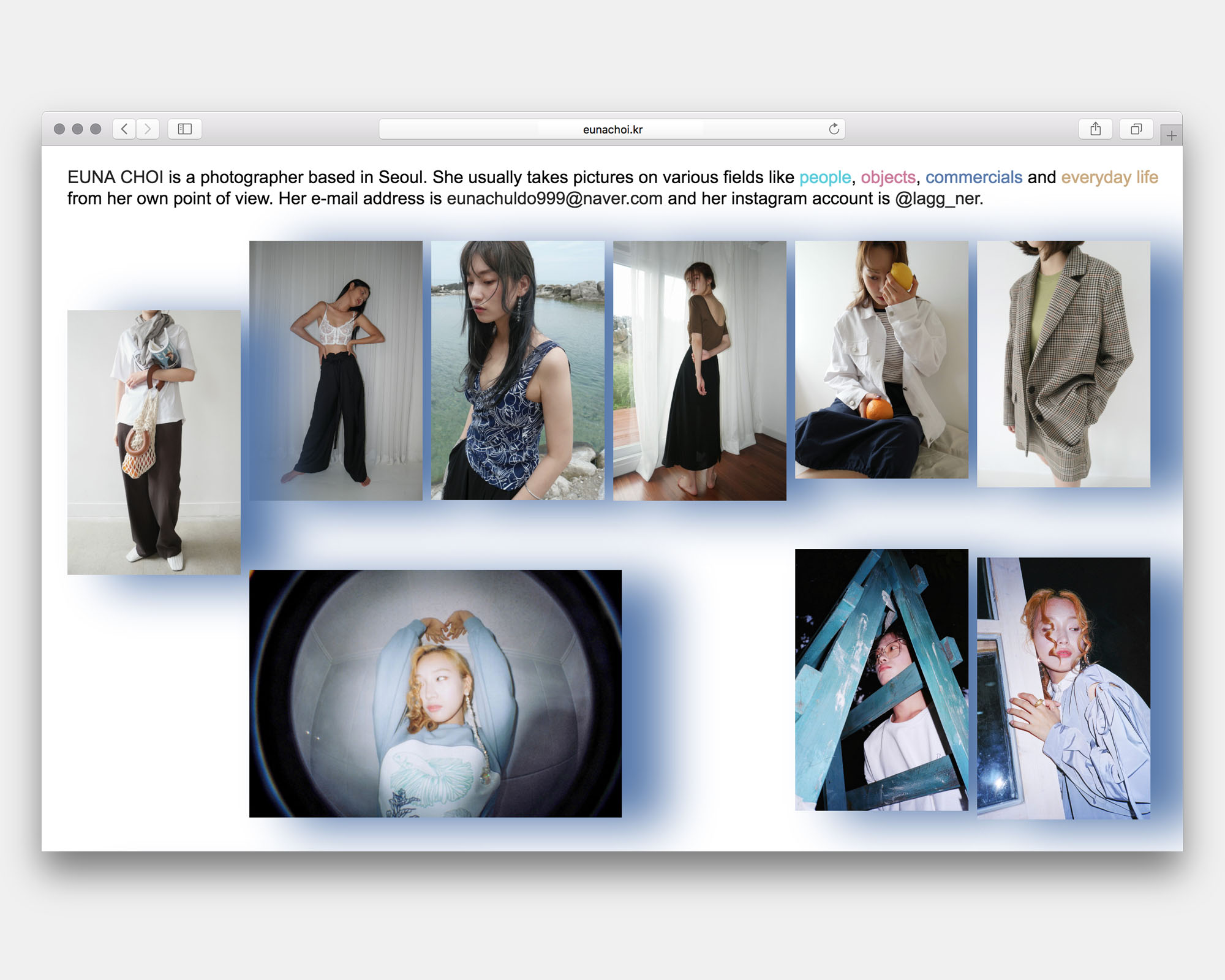The height and width of the screenshot is (980, 1225).
Task: Open the "people" category link
Action: click(x=824, y=177)
